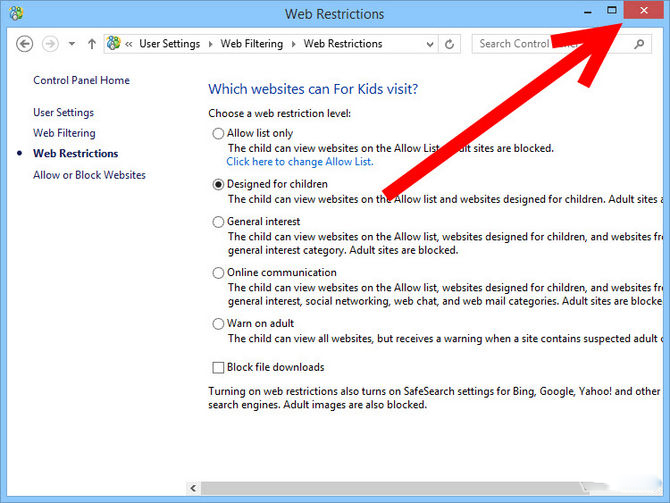Open Web Filtering in the address bar
Screen dimensions: 670x503
[x=252, y=44]
